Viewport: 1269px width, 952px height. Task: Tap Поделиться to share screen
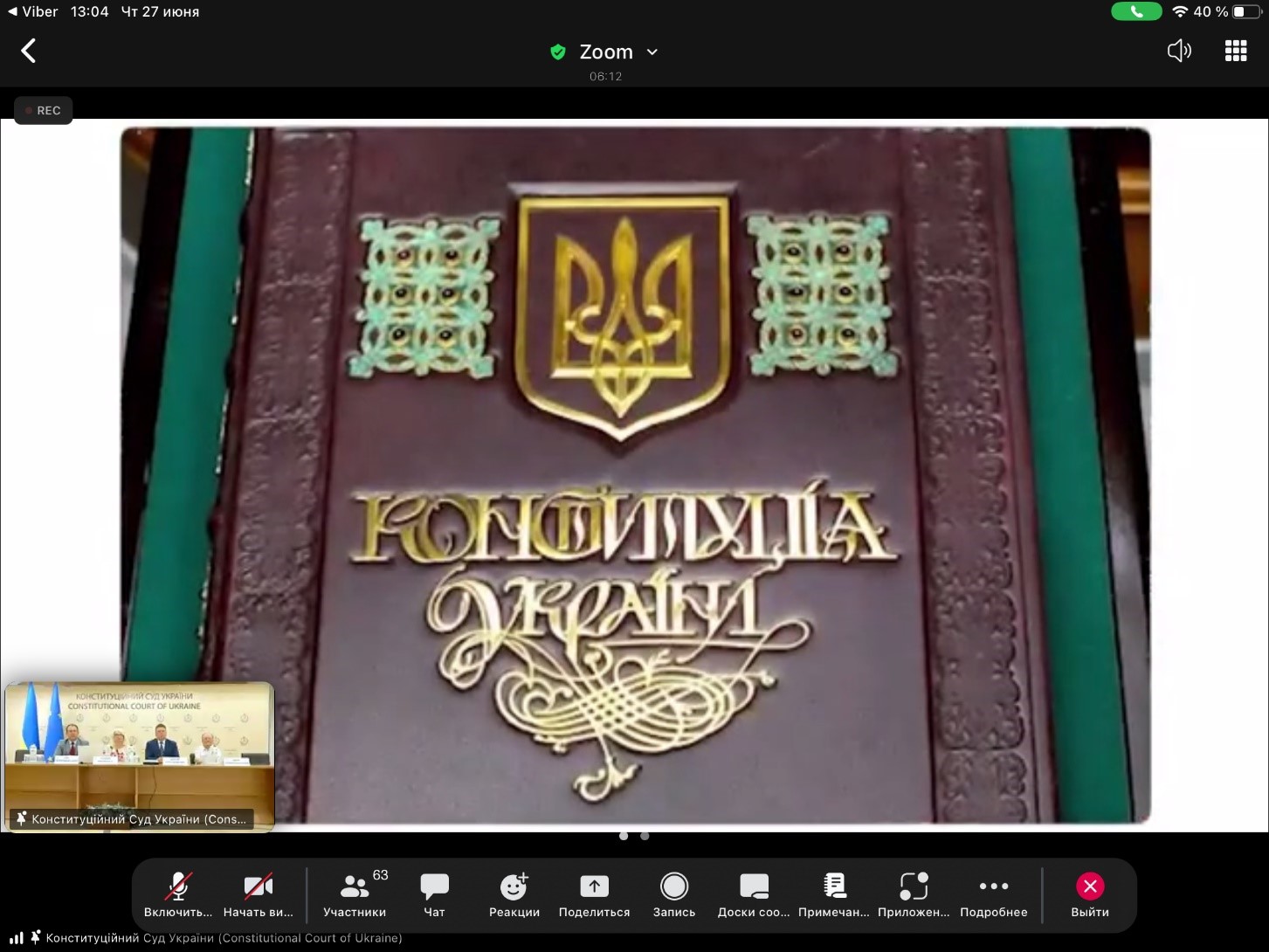coord(594,895)
